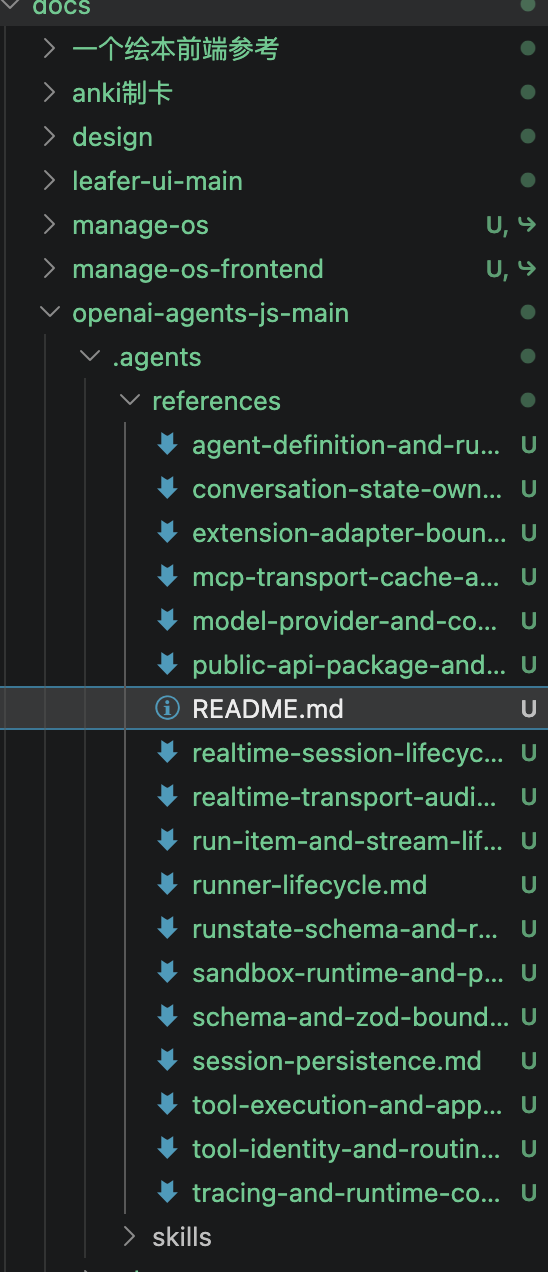Click the markdown icon beside schema-and-zod-bound file

click(167, 1016)
